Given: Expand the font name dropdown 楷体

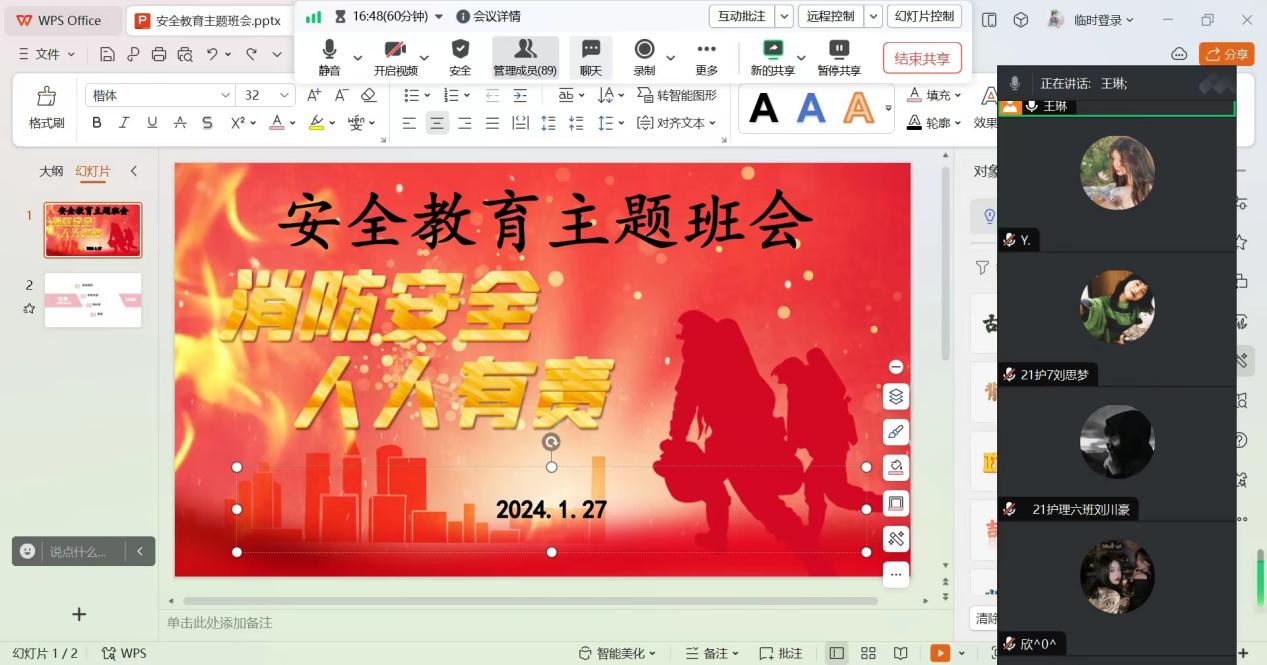Looking at the screenshot, I should click(225, 95).
